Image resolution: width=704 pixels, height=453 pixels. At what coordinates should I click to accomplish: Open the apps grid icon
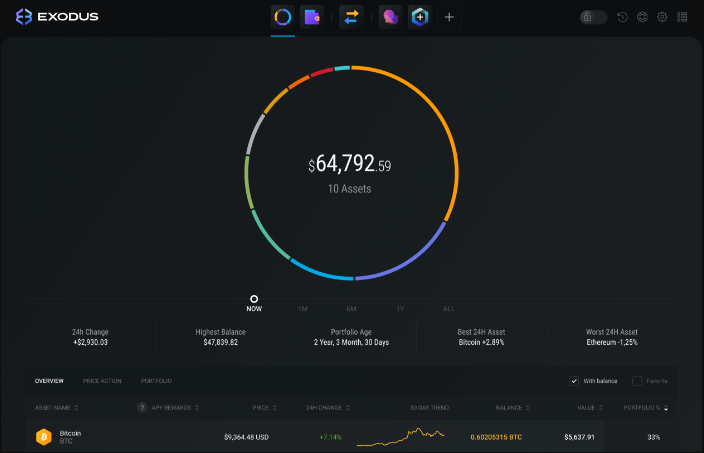click(682, 17)
